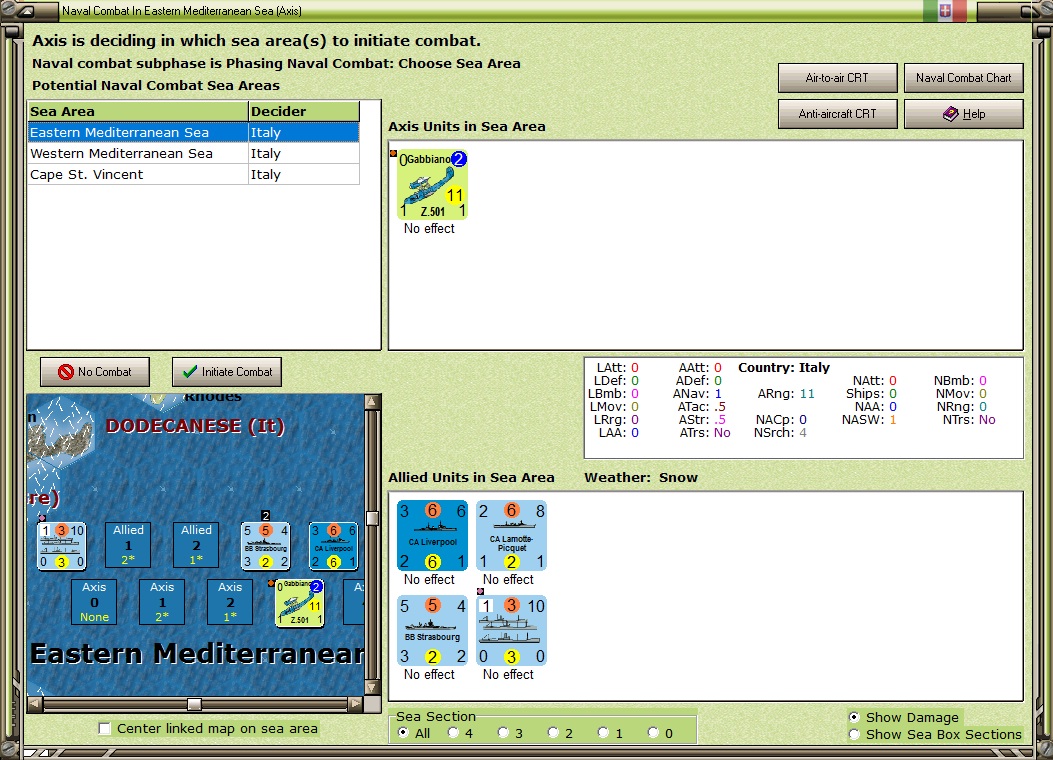Select the CA Liverpool counter in Allied Units

(x=432, y=535)
